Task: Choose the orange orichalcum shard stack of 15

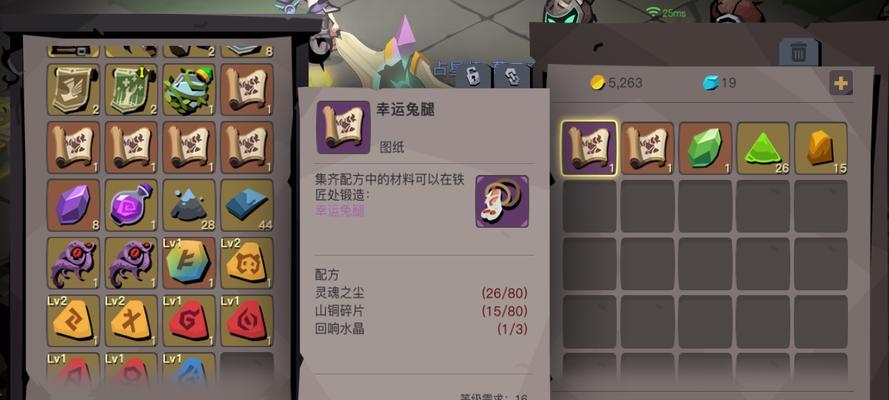Action: pos(820,148)
